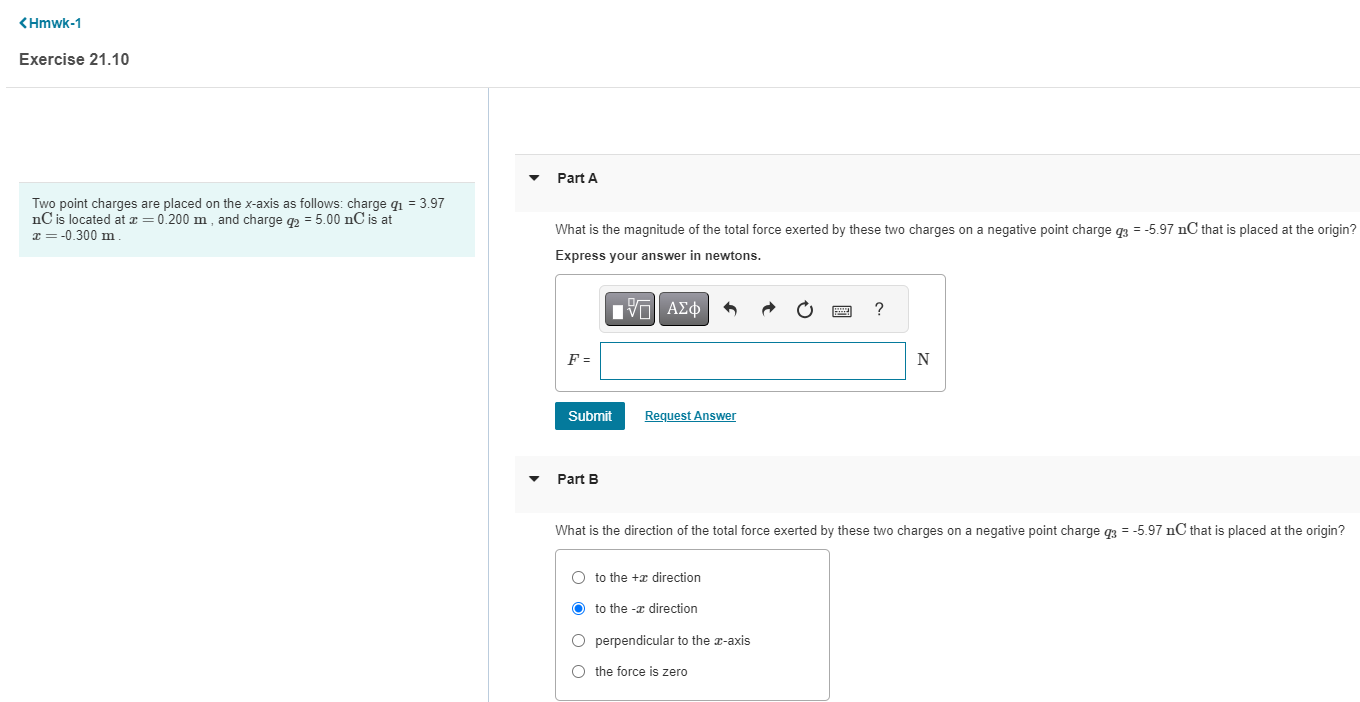Open the keyboard shortcuts icon in the equation toolbar
This screenshot has width=1360, height=702.
click(x=841, y=310)
